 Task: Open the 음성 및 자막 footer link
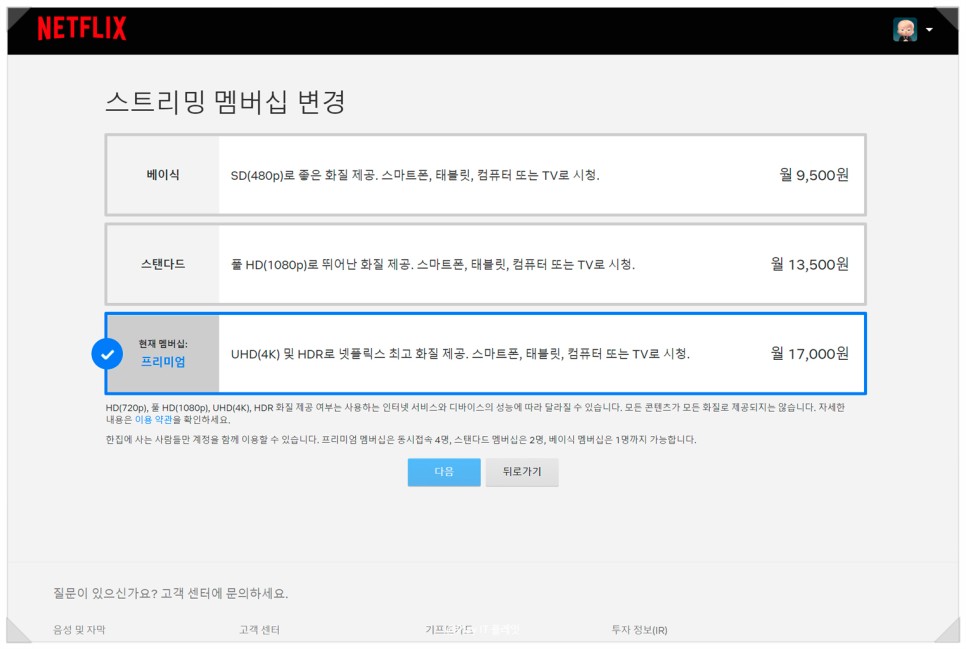[x=79, y=630]
